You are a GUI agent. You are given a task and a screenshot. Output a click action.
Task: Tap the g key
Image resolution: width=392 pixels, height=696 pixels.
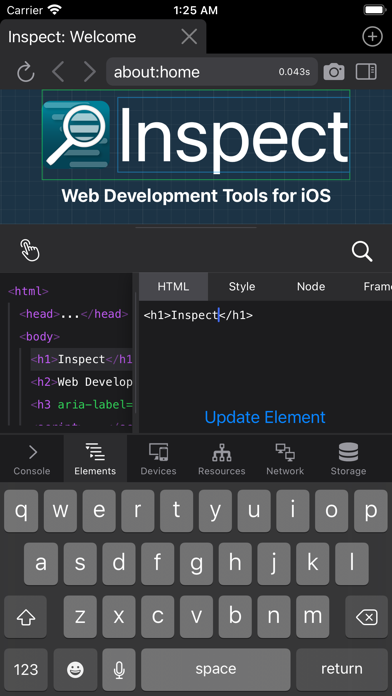coord(196,564)
